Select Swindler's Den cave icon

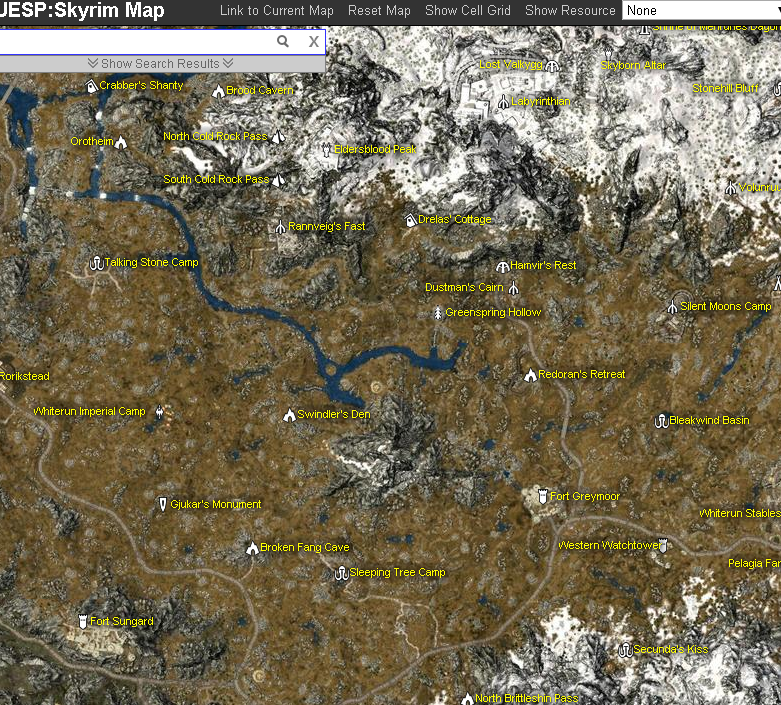[289, 415]
